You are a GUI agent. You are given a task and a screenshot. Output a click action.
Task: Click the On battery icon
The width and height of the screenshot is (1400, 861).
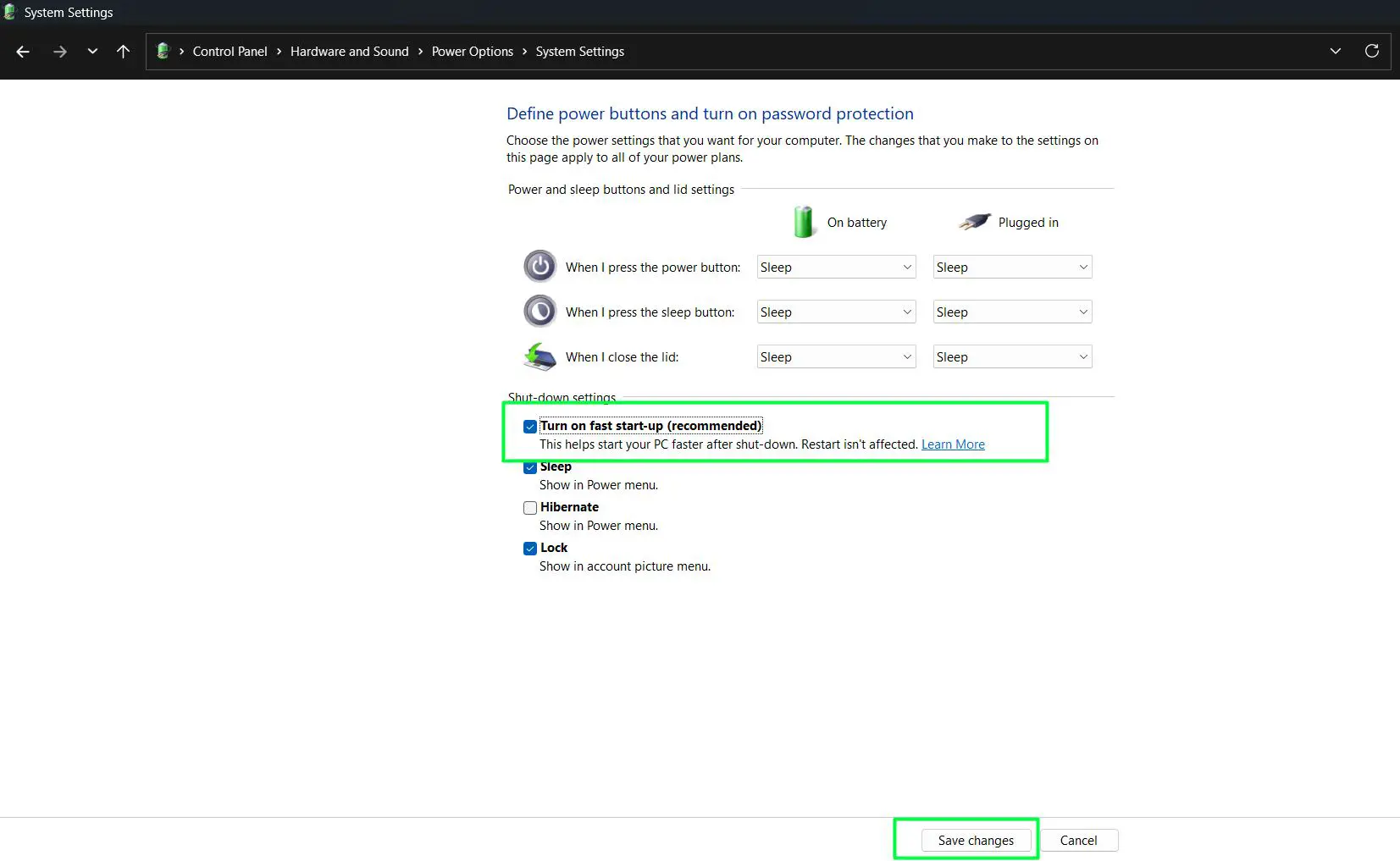point(803,221)
